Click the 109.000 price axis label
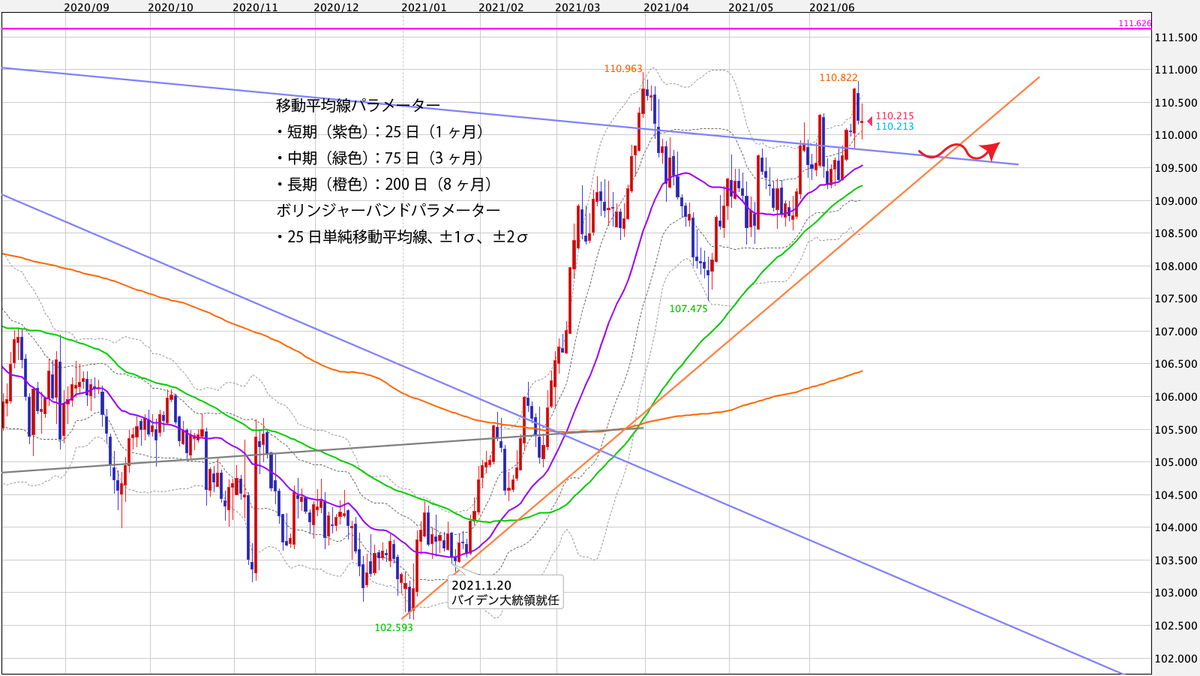Screen dimensions: 1200x676 (x=1176, y=201)
